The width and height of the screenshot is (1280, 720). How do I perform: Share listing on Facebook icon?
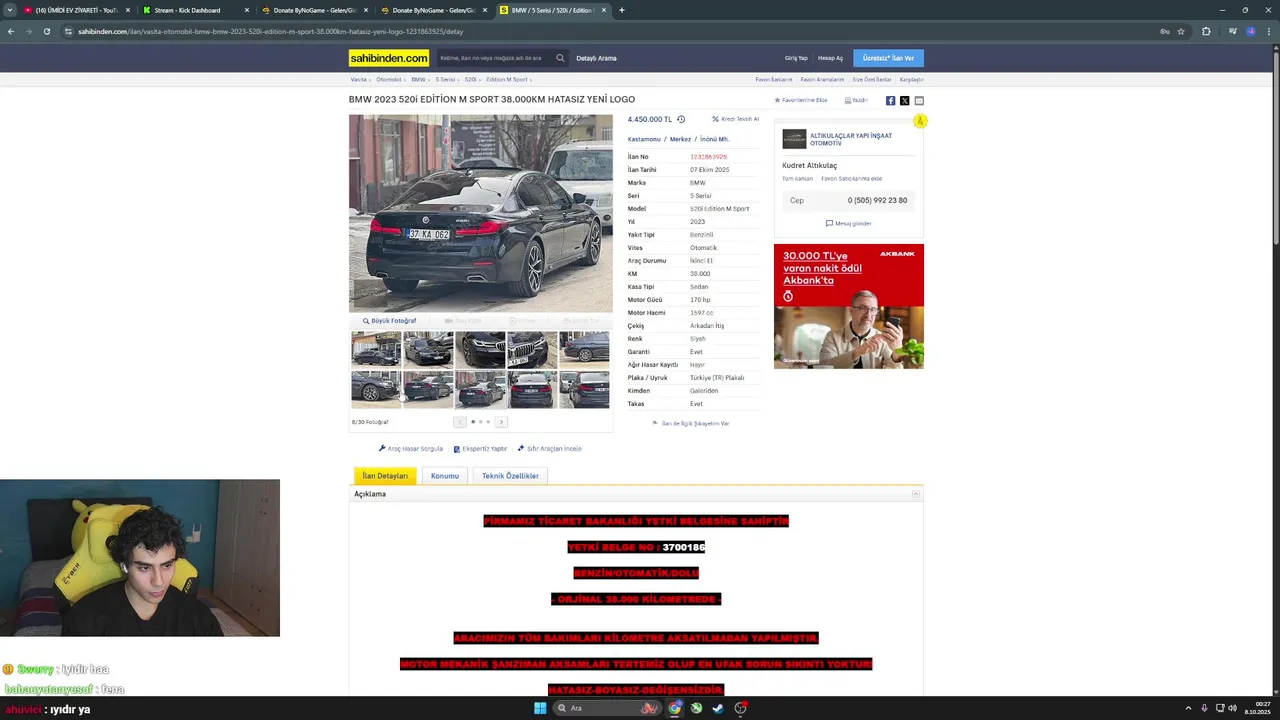[890, 100]
